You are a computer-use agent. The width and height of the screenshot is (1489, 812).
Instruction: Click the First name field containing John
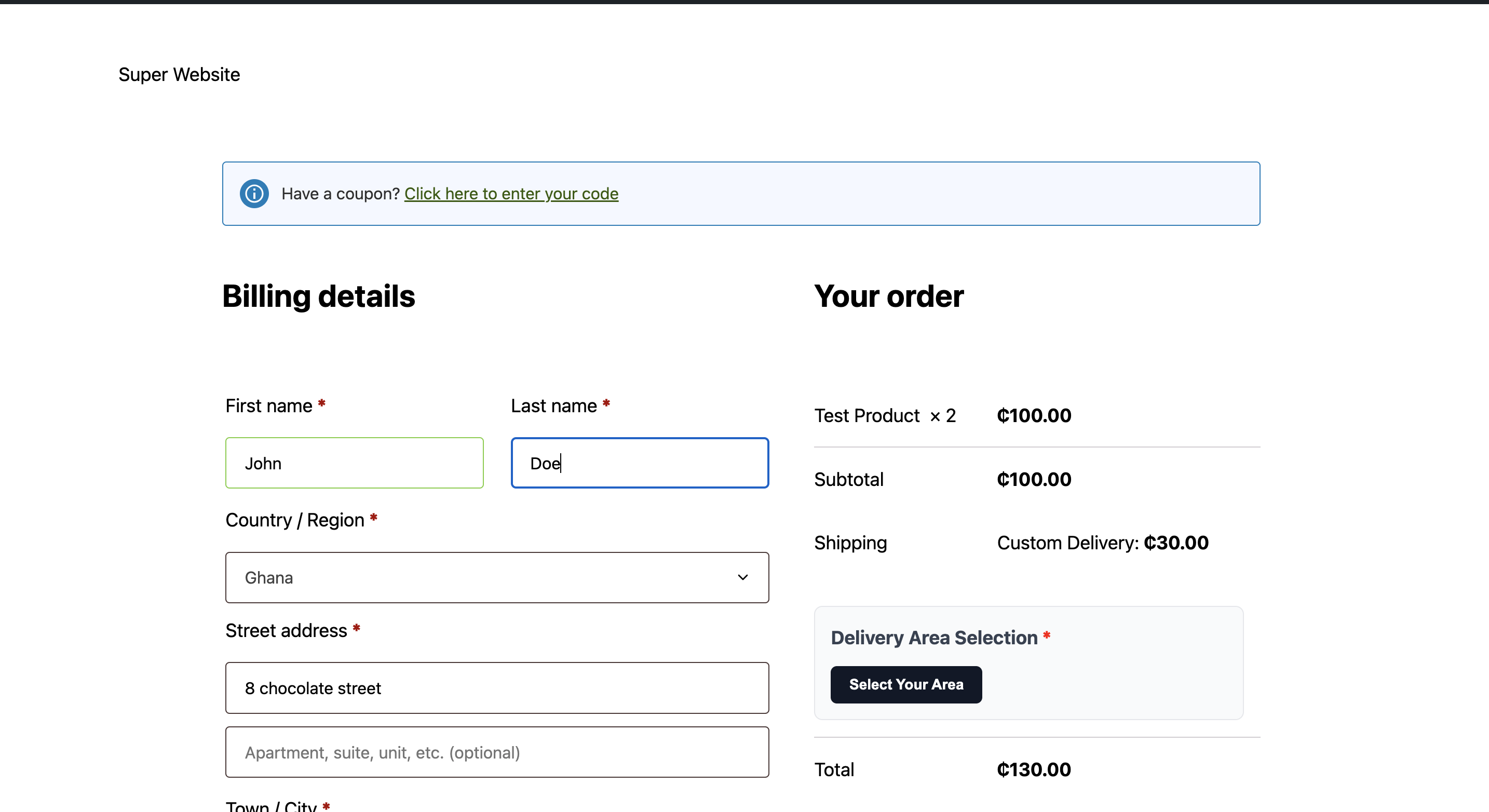point(354,463)
